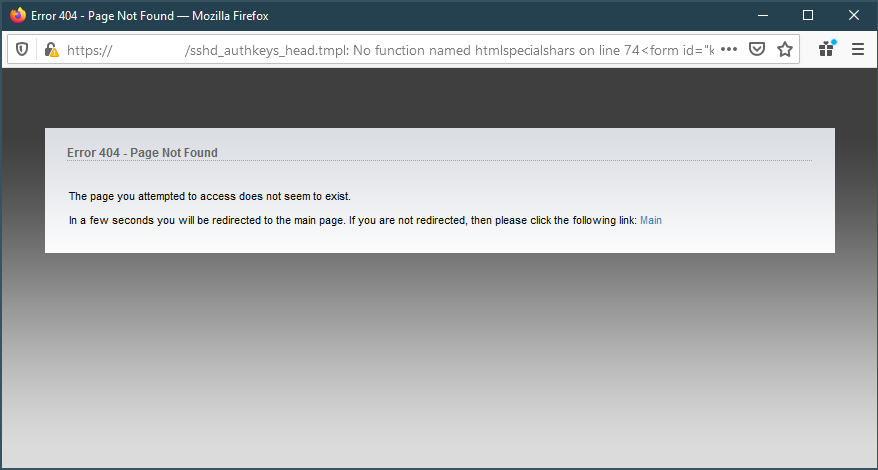This screenshot has height=470, width=878.
Task: Click the window title text in title bar
Action: click(x=150, y=16)
